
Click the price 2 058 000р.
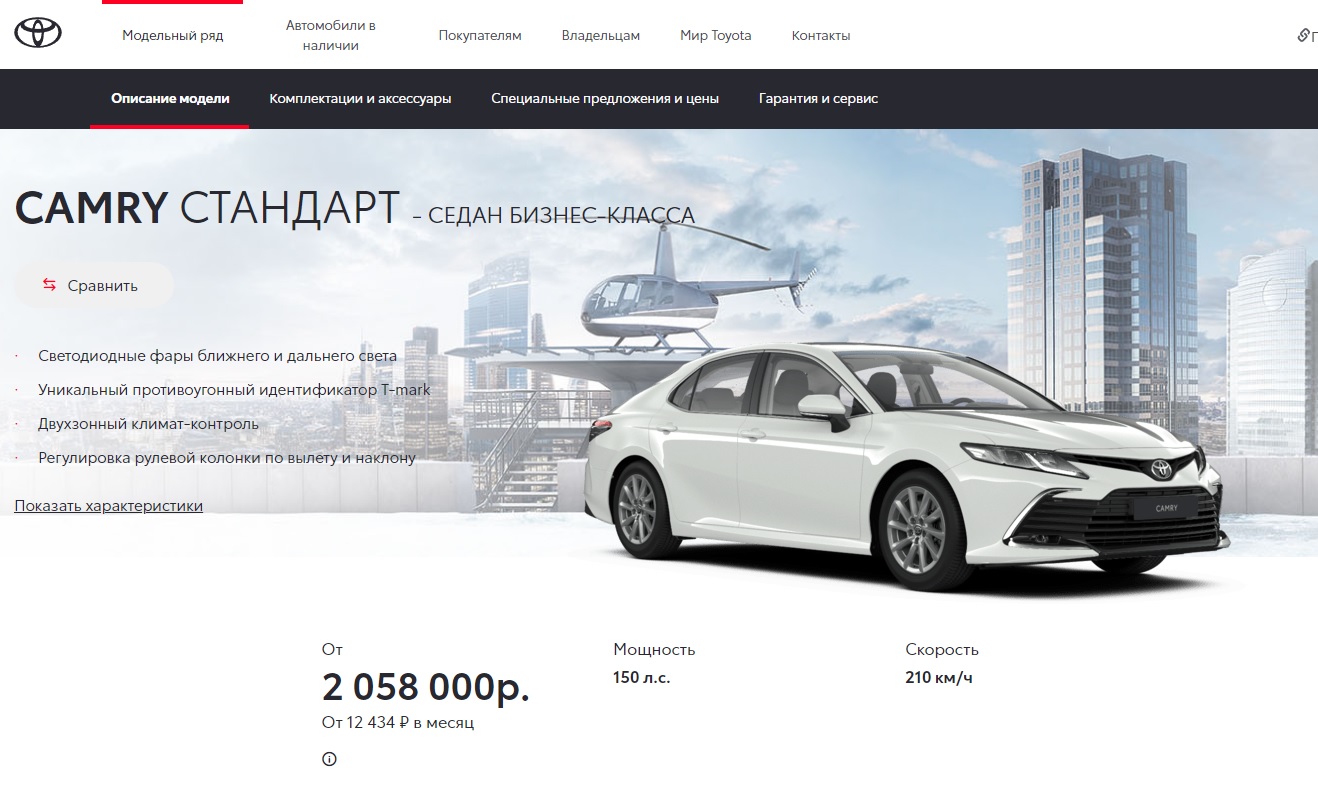tap(426, 687)
